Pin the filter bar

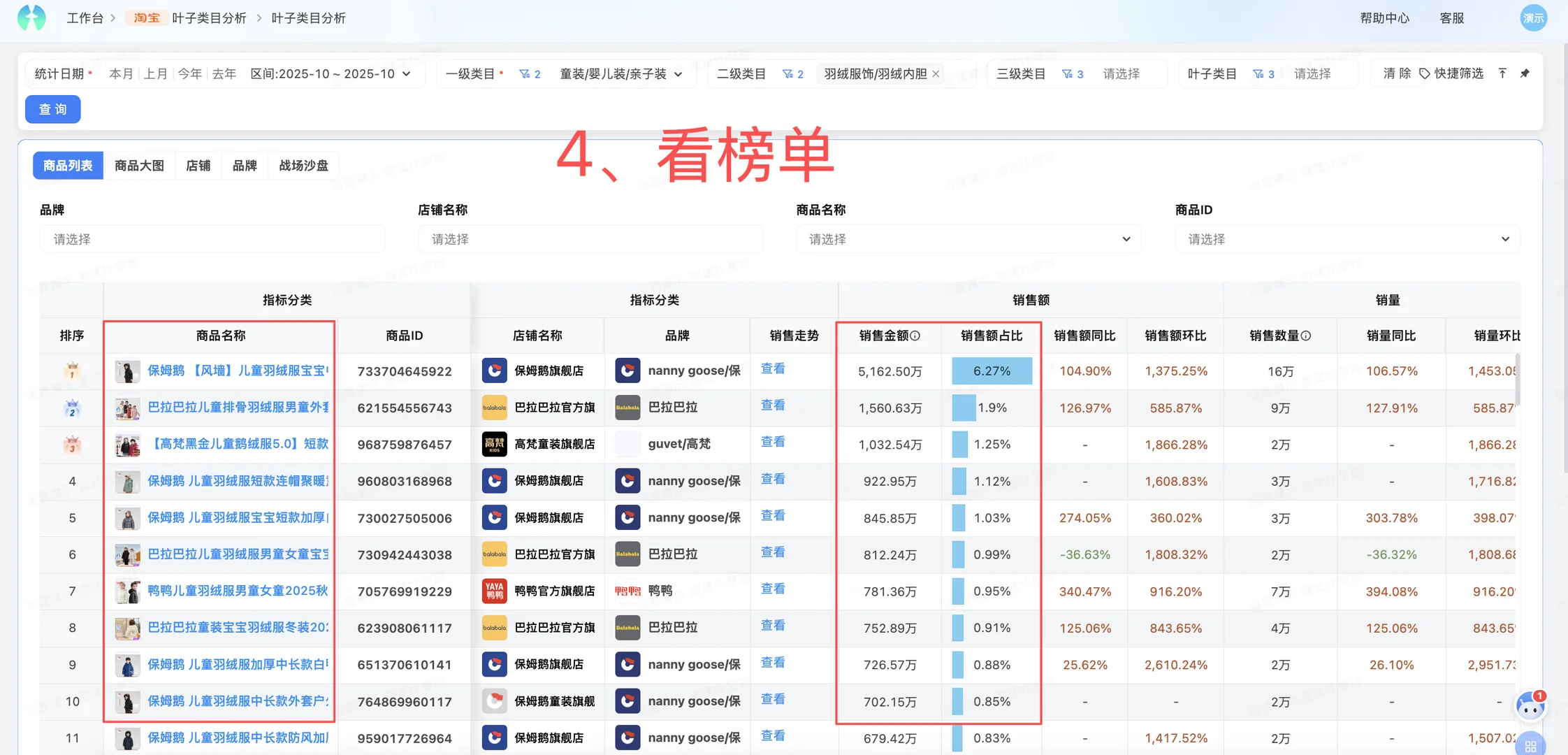1525,73
